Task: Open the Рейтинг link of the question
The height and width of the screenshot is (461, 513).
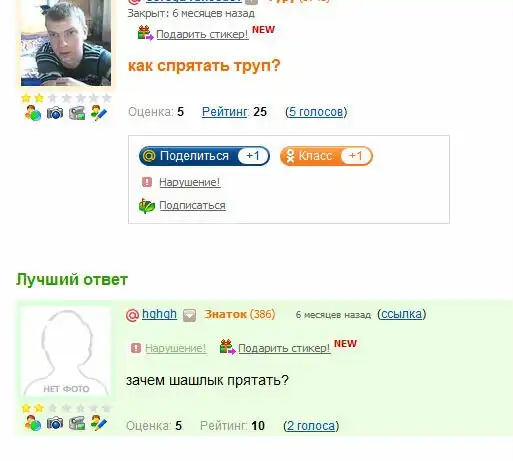Action: point(225,112)
